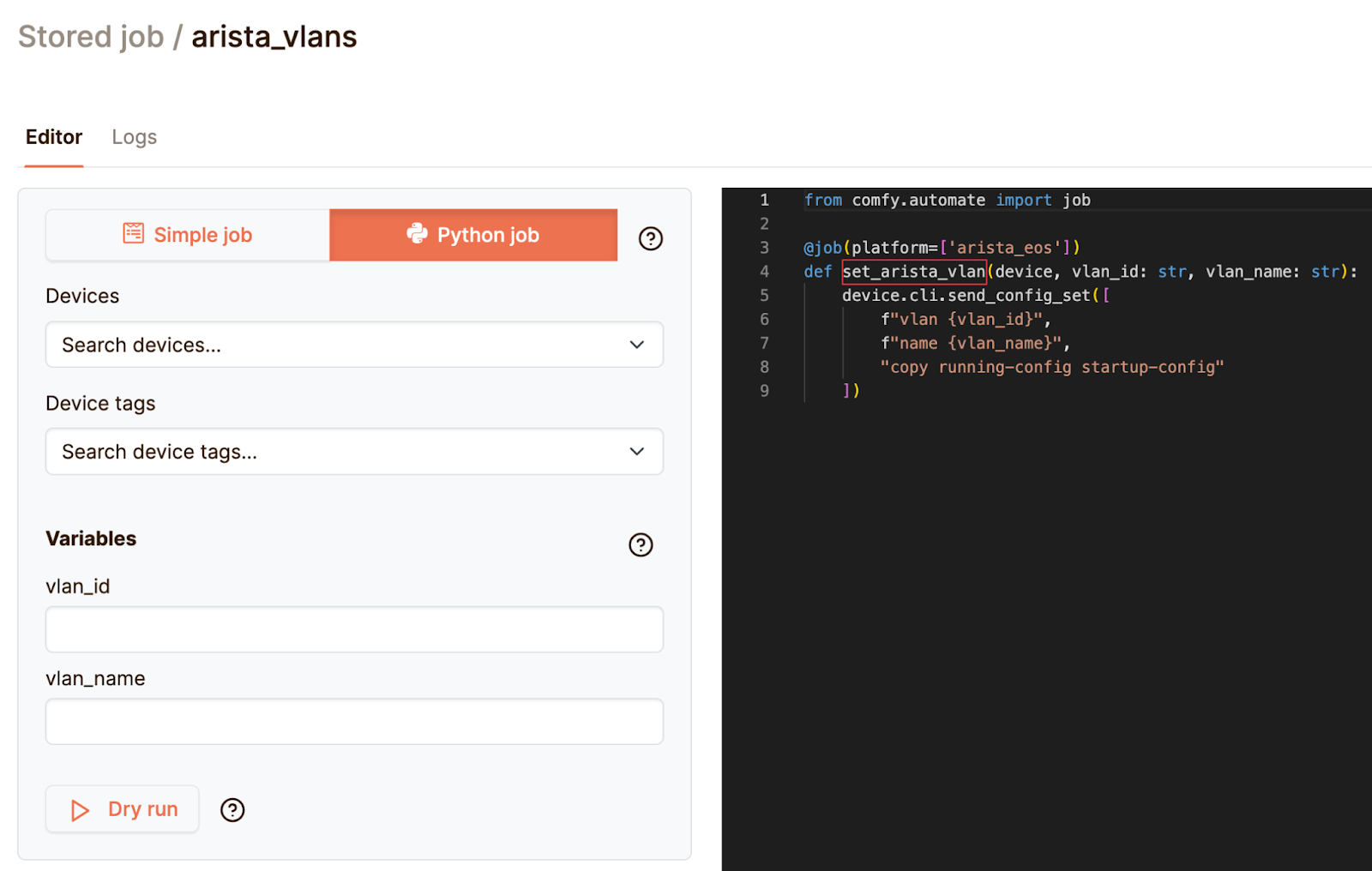This screenshot has height=871, width=1372.
Task: Click the Device tags search field text
Action: click(159, 452)
